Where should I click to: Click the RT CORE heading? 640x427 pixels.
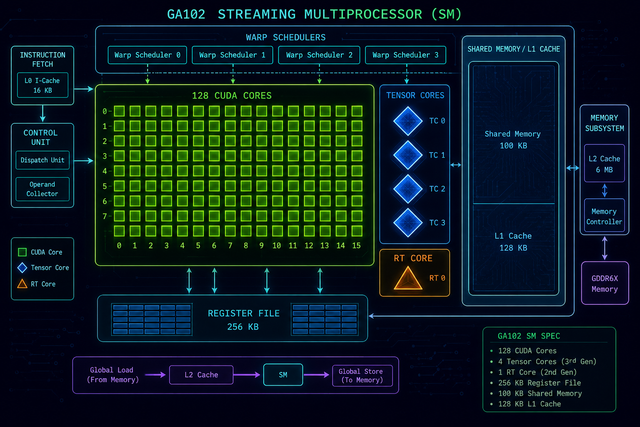[413, 258]
